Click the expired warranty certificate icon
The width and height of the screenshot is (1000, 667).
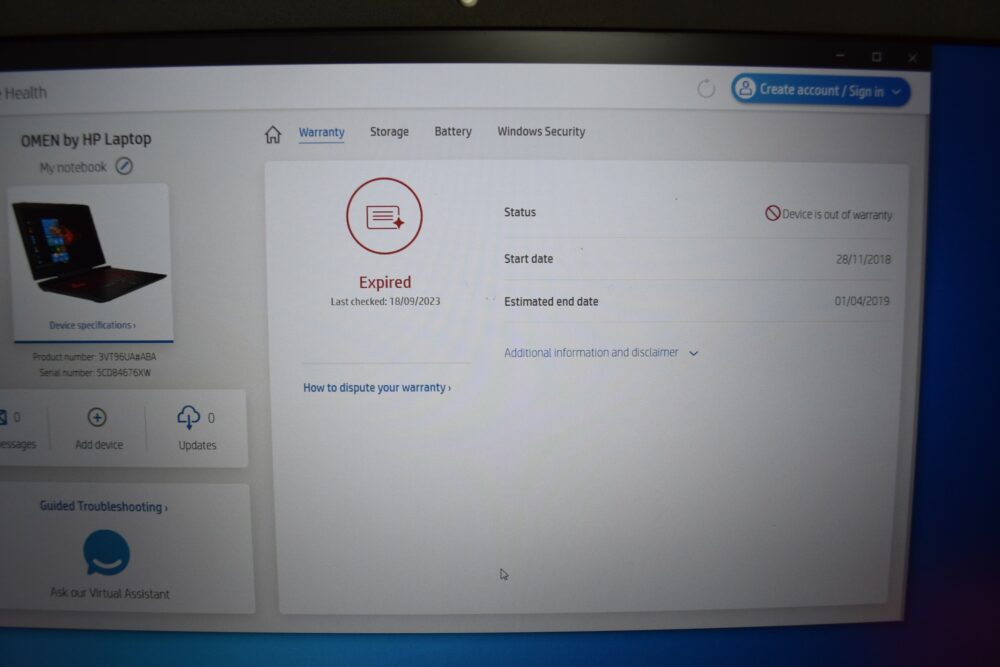coord(384,216)
